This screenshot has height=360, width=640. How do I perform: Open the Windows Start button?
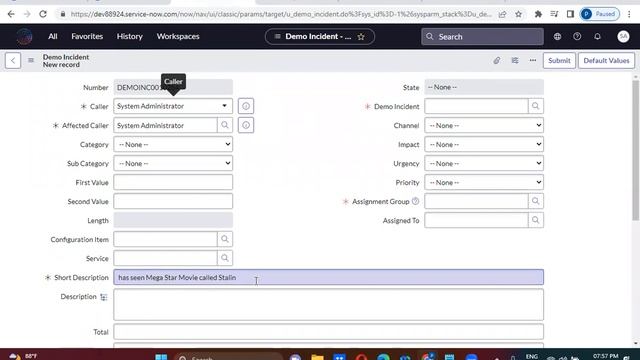point(161,357)
